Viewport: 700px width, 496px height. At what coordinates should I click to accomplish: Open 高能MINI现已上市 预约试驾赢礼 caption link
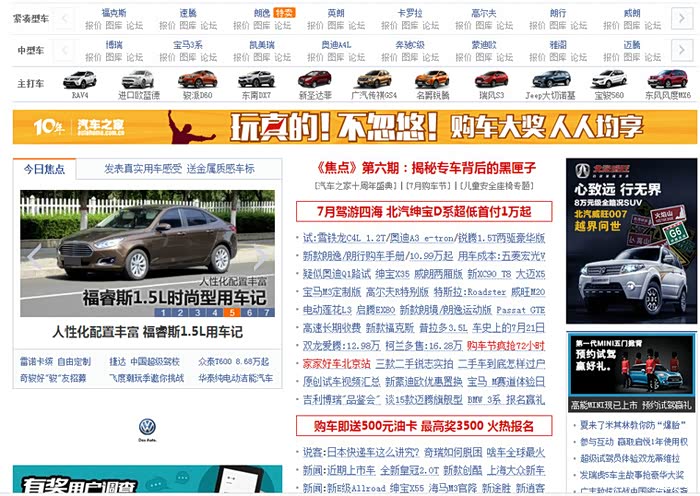631,405
